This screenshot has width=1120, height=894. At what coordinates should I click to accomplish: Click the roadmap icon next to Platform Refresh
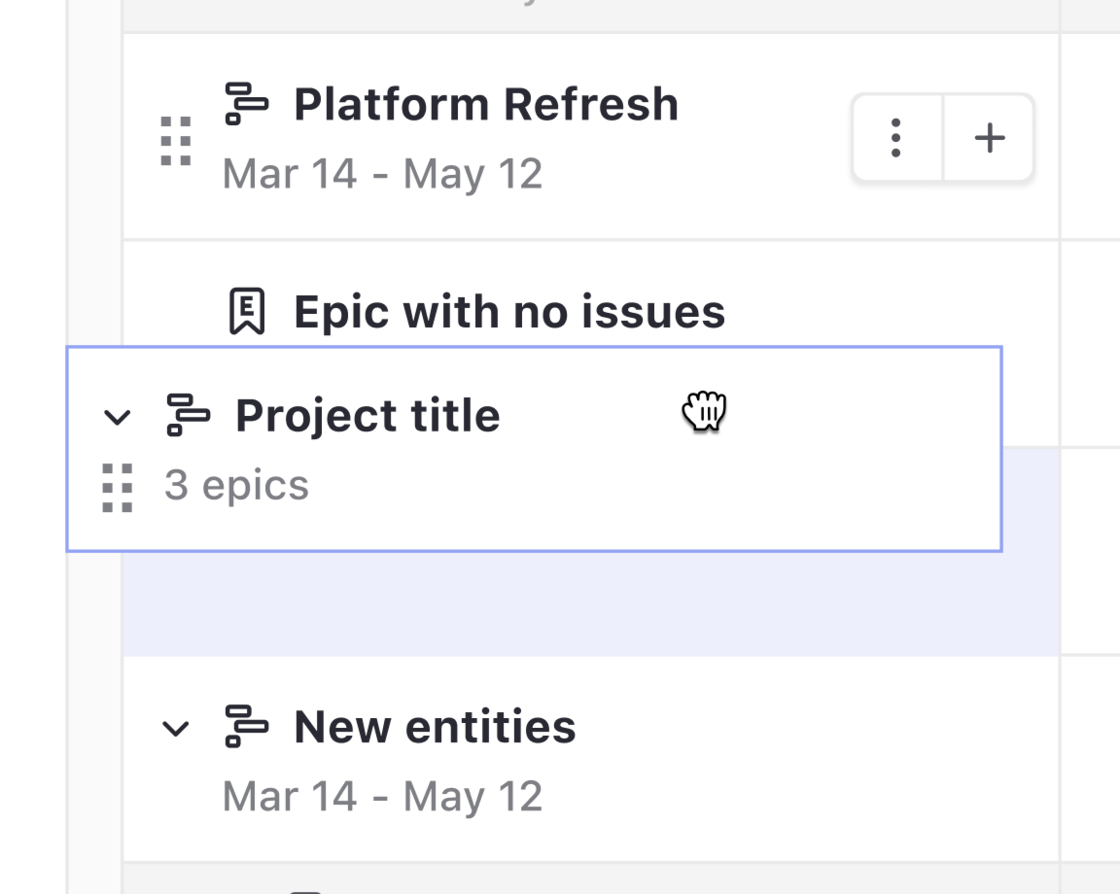pos(246,104)
